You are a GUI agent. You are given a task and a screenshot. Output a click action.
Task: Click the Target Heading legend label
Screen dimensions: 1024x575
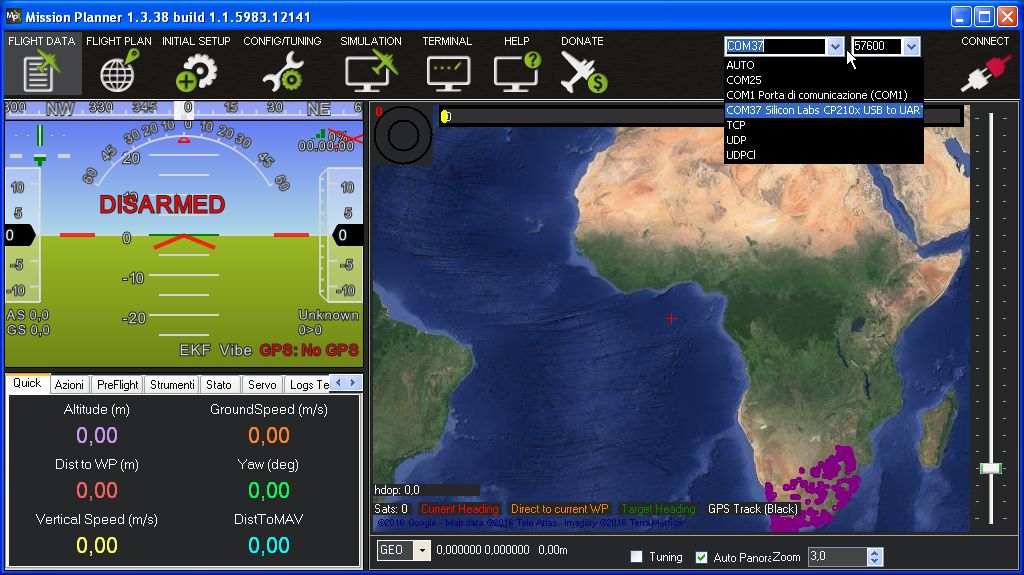pos(658,508)
